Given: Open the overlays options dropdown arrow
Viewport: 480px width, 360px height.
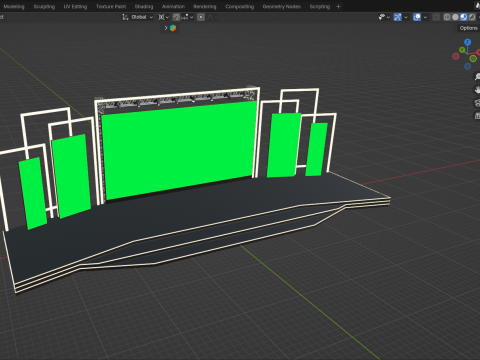Looking at the screenshot, I should point(425,17).
